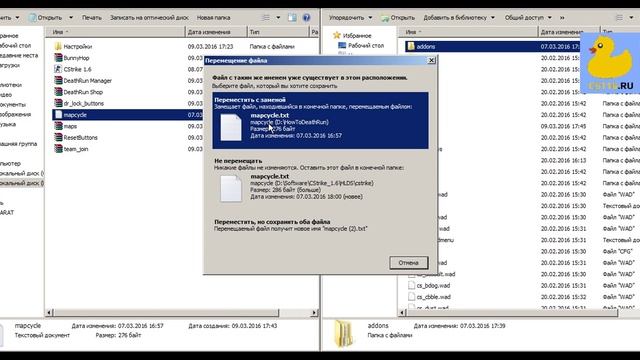Open the view options dropdown arrow in left window
The height and width of the screenshot is (360, 640).
tap(278, 18)
